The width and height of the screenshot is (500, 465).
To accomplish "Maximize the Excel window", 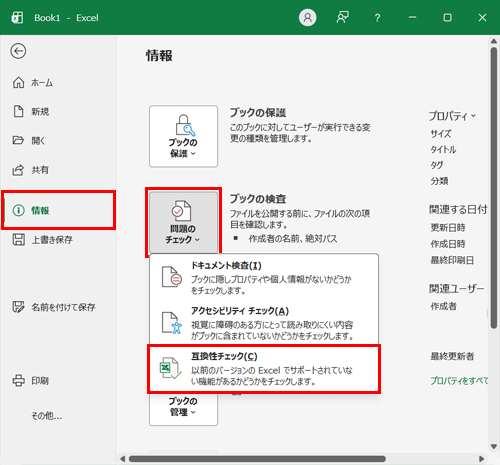I will click(x=447, y=17).
